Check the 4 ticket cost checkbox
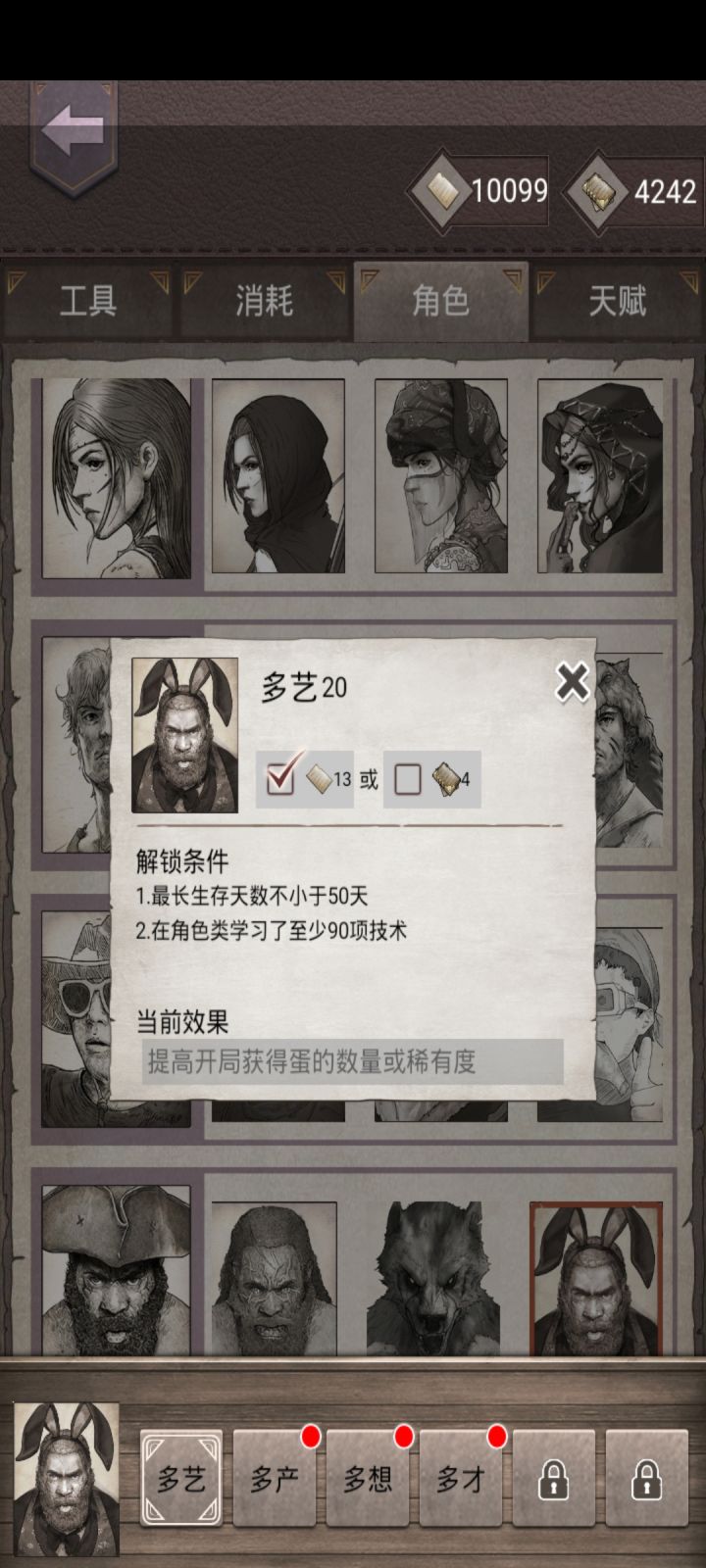The height and width of the screenshot is (1568, 706). point(408,779)
